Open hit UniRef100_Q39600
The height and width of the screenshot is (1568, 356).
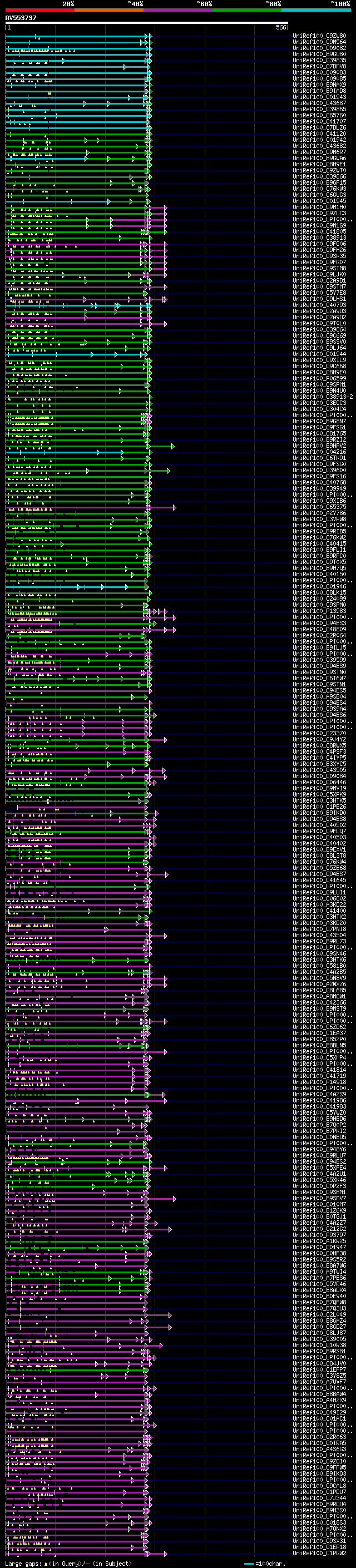coord(319,470)
